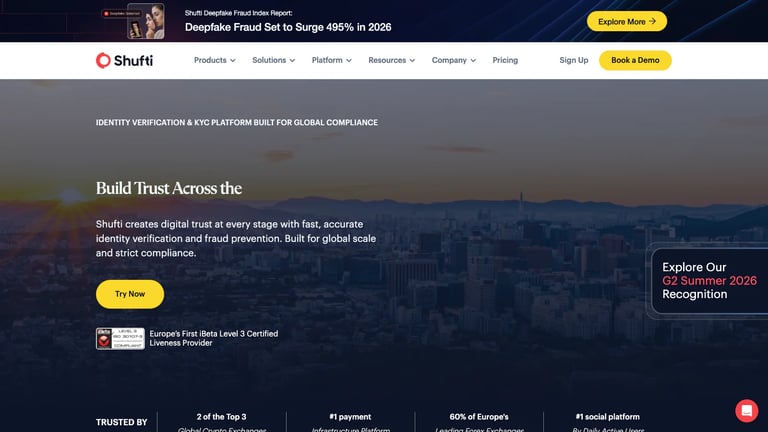Expand the Solutions dropdown chevron
Screen dimensions: 768x432
point(292,61)
